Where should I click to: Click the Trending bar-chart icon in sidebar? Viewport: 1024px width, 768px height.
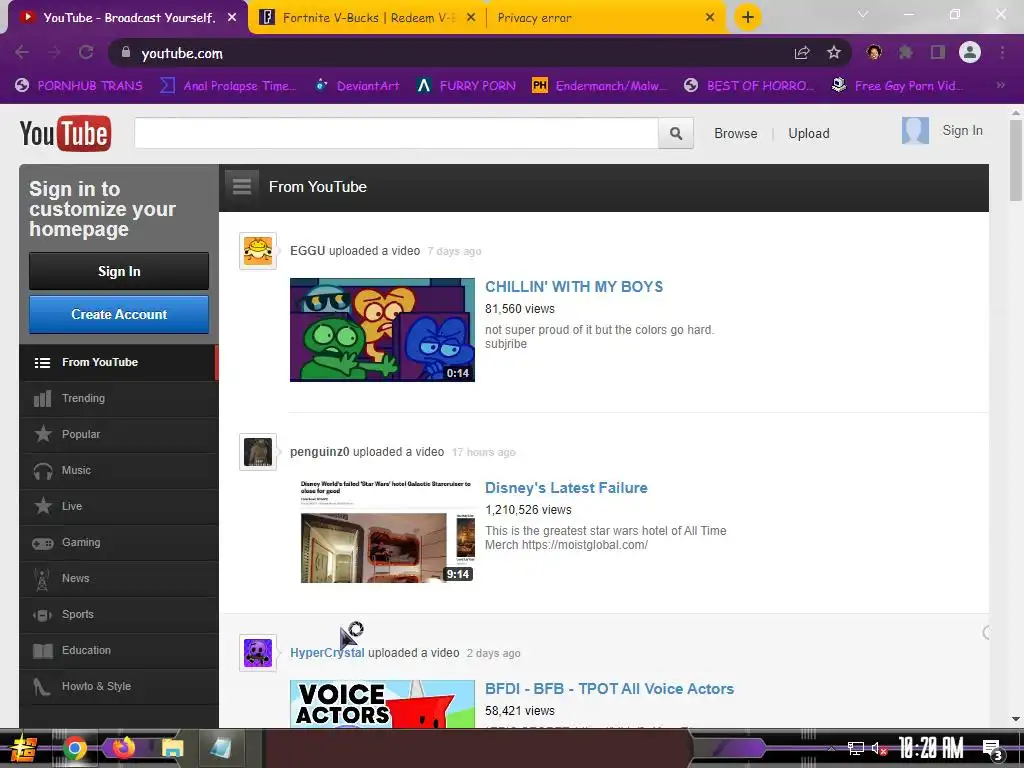[x=42, y=398]
